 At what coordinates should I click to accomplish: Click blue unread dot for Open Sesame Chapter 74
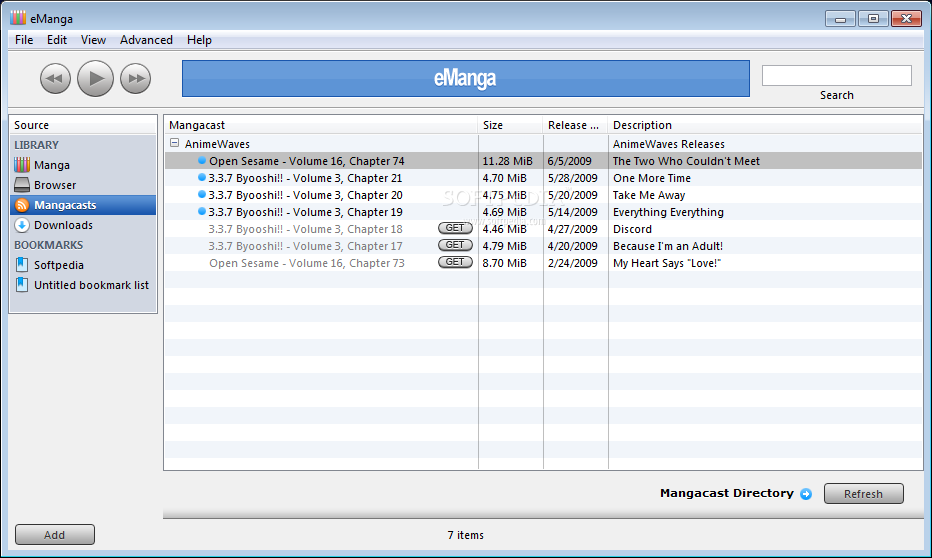pos(202,160)
